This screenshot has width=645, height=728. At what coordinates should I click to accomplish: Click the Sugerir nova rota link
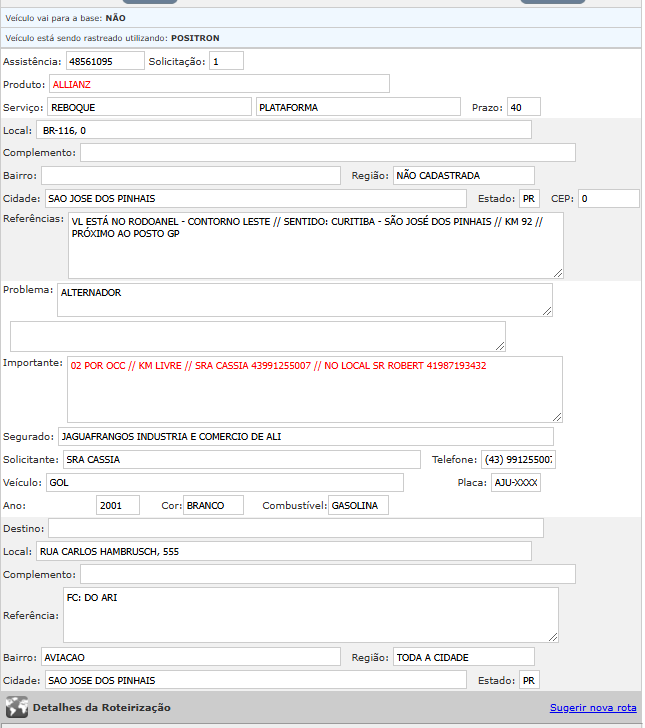[x=593, y=707]
